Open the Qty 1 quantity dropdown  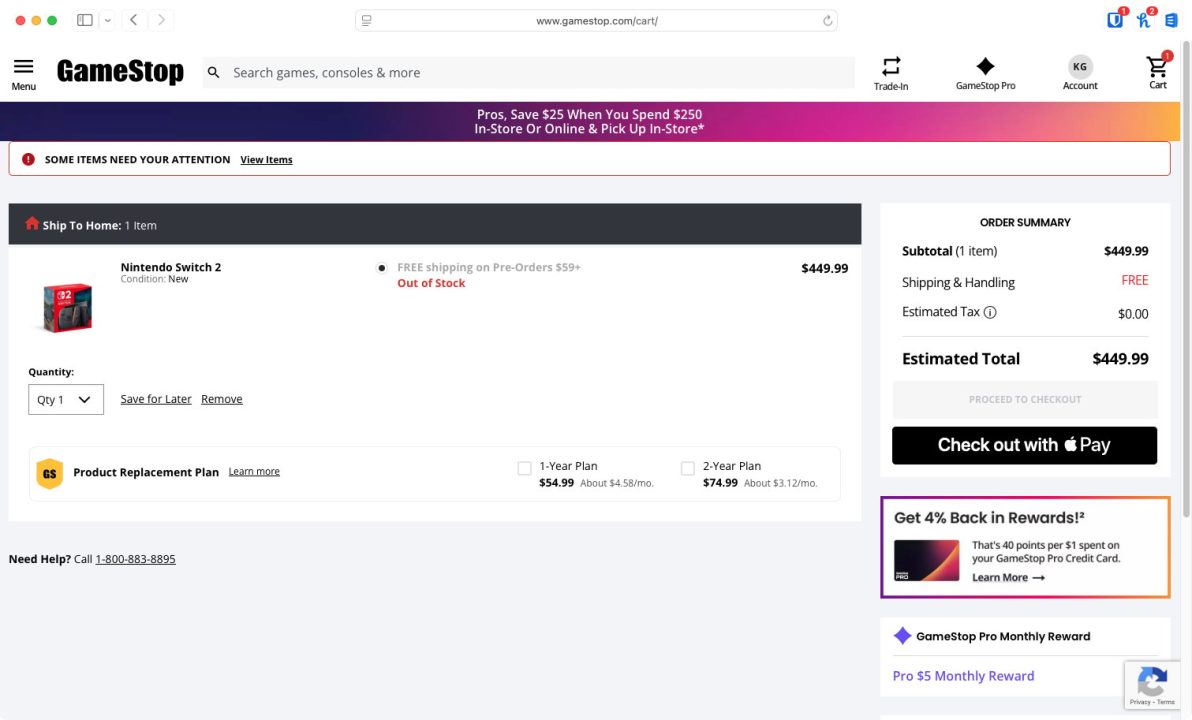[65, 399]
